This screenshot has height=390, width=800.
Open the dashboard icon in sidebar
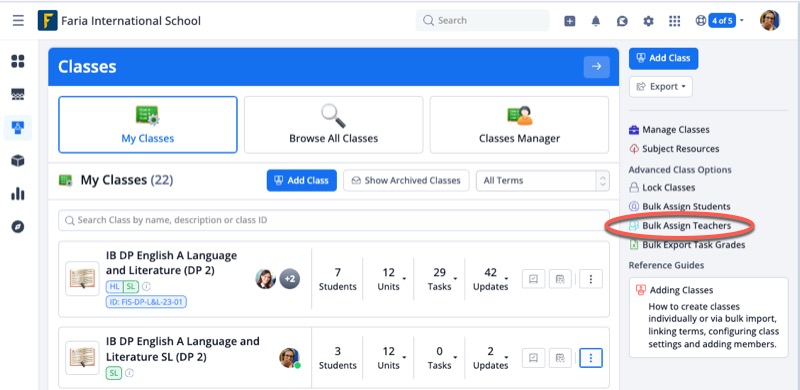point(18,61)
